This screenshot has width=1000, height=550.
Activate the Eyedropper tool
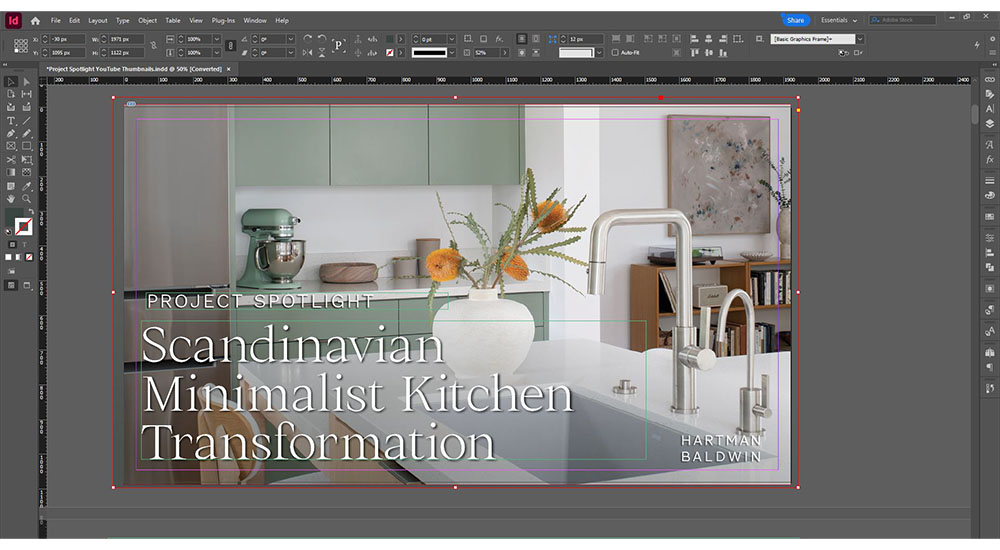click(27, 185)
